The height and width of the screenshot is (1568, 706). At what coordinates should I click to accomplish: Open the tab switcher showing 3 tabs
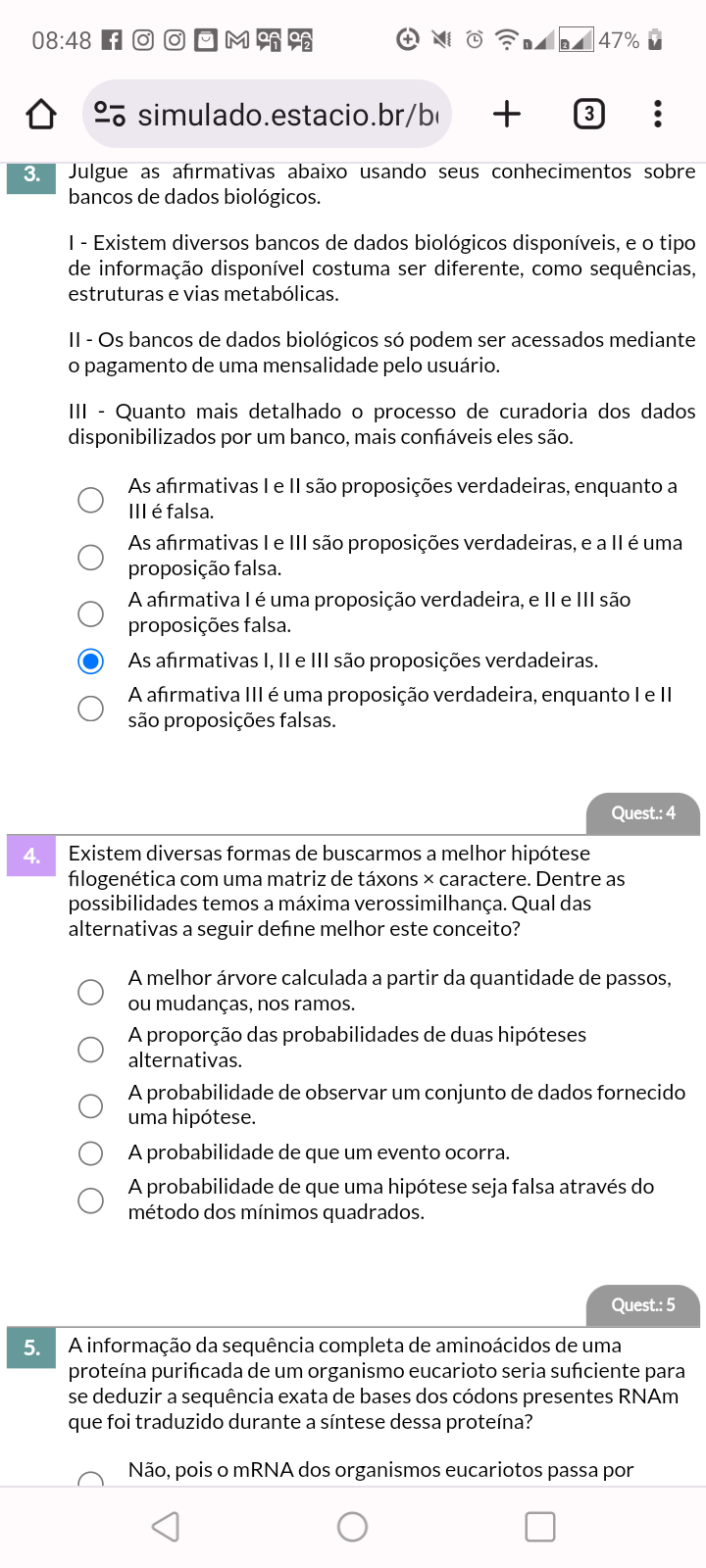pos(588,115)
